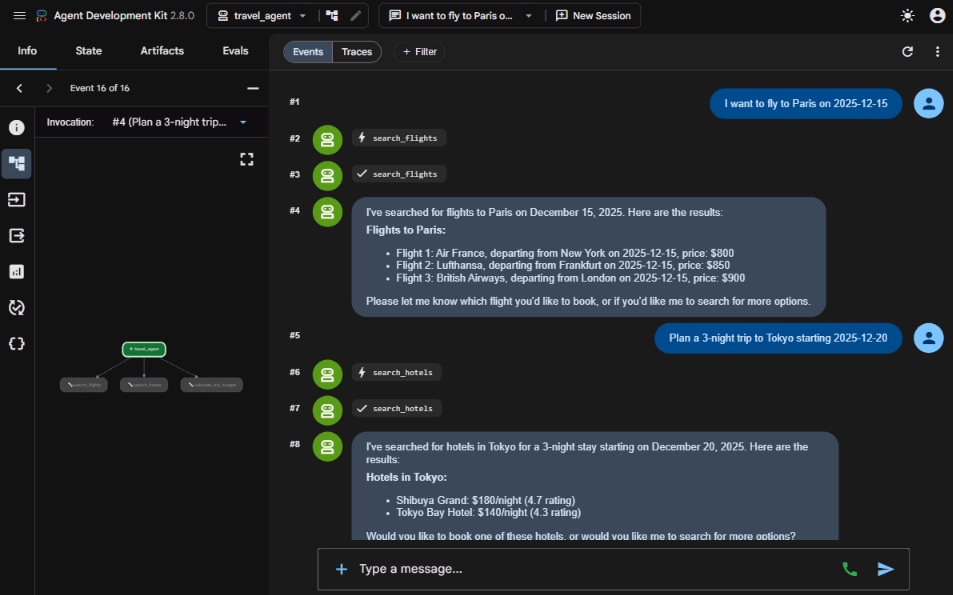Screen dimensions: 953x595
Task: Open the circular check sync sidebar icon
Action: (16, 308)
